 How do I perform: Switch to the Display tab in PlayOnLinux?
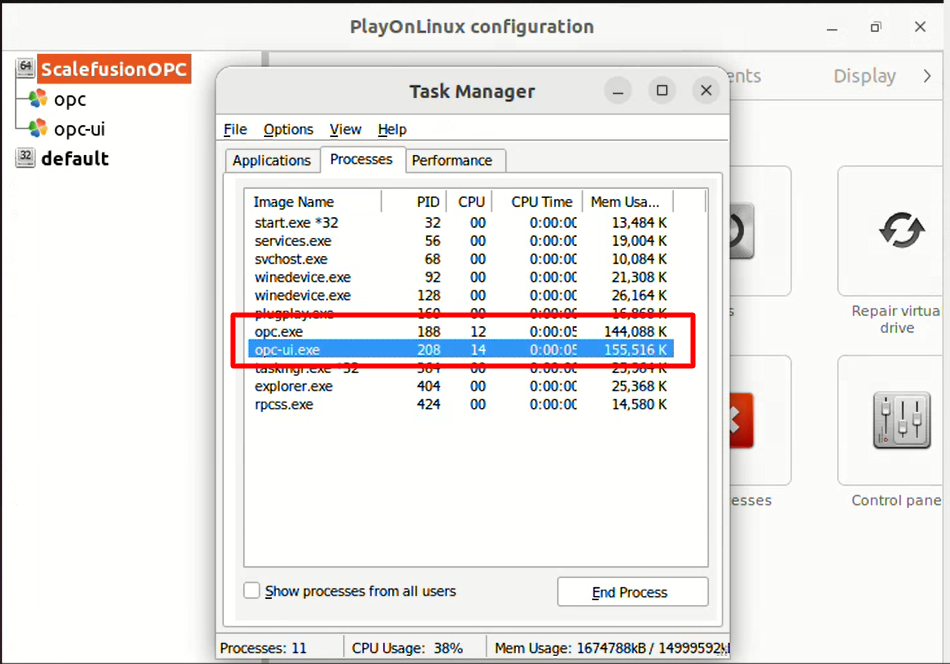(865, 76)
